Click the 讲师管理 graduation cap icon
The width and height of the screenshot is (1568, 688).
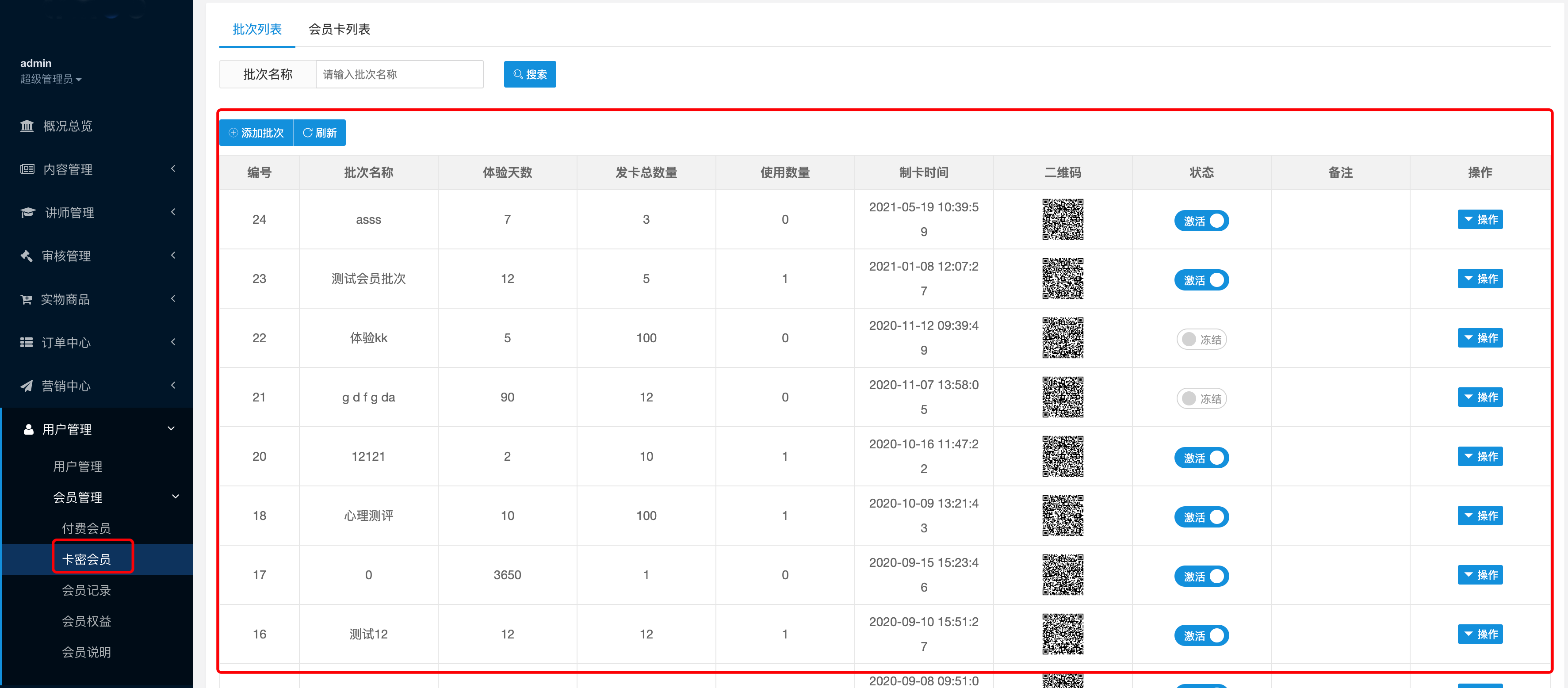[28, 213]
